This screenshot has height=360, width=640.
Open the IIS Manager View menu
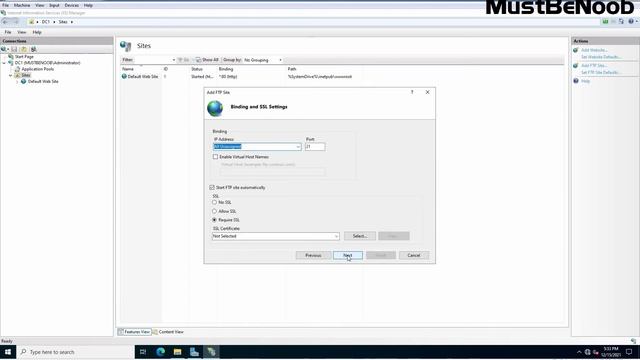(22, 32)
